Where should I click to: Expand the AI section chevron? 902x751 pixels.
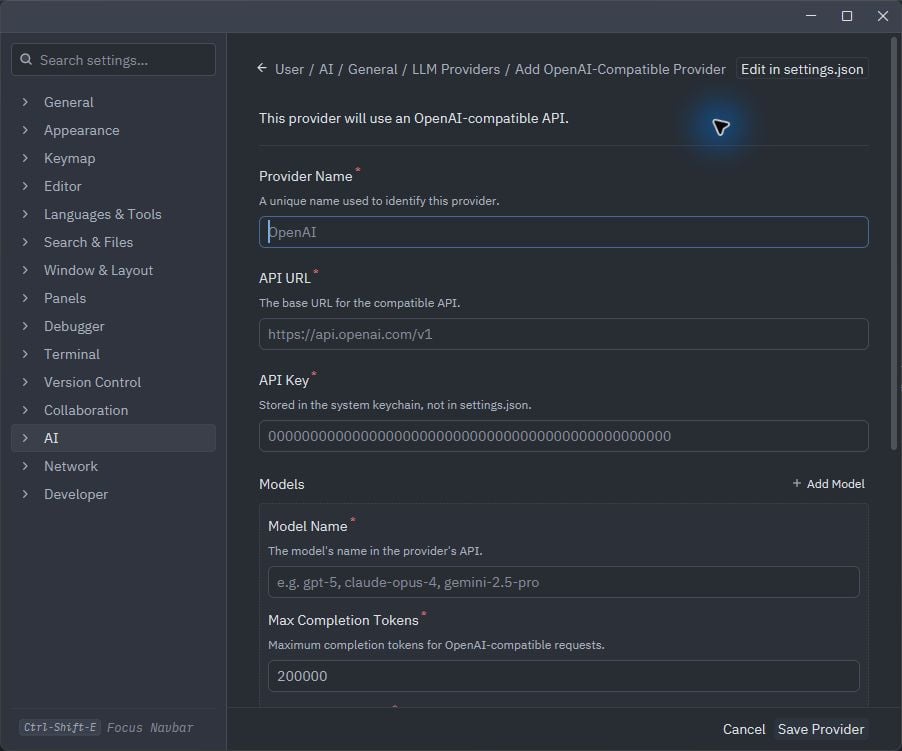point(25,438)
